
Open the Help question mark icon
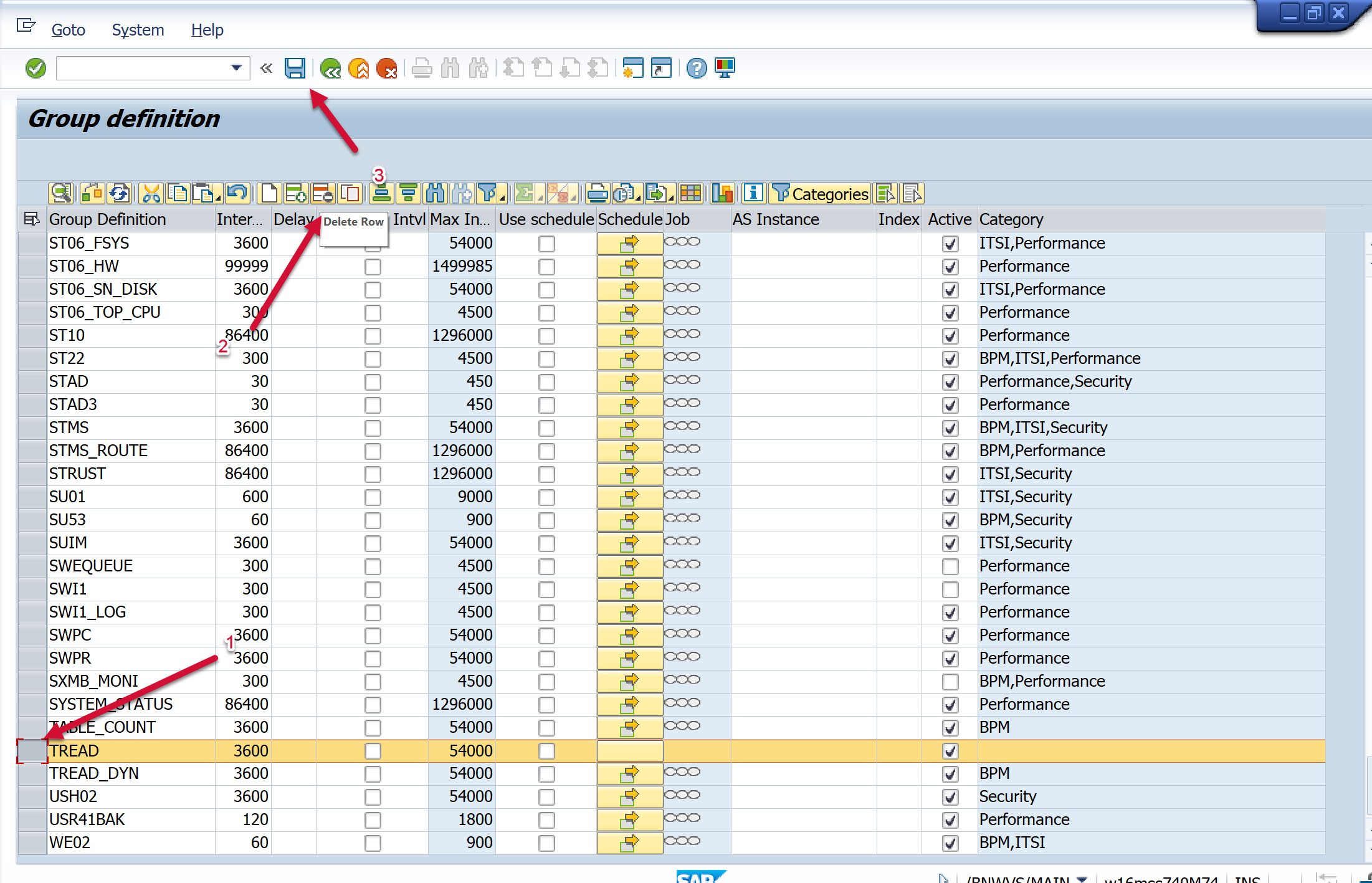[696, 68]
